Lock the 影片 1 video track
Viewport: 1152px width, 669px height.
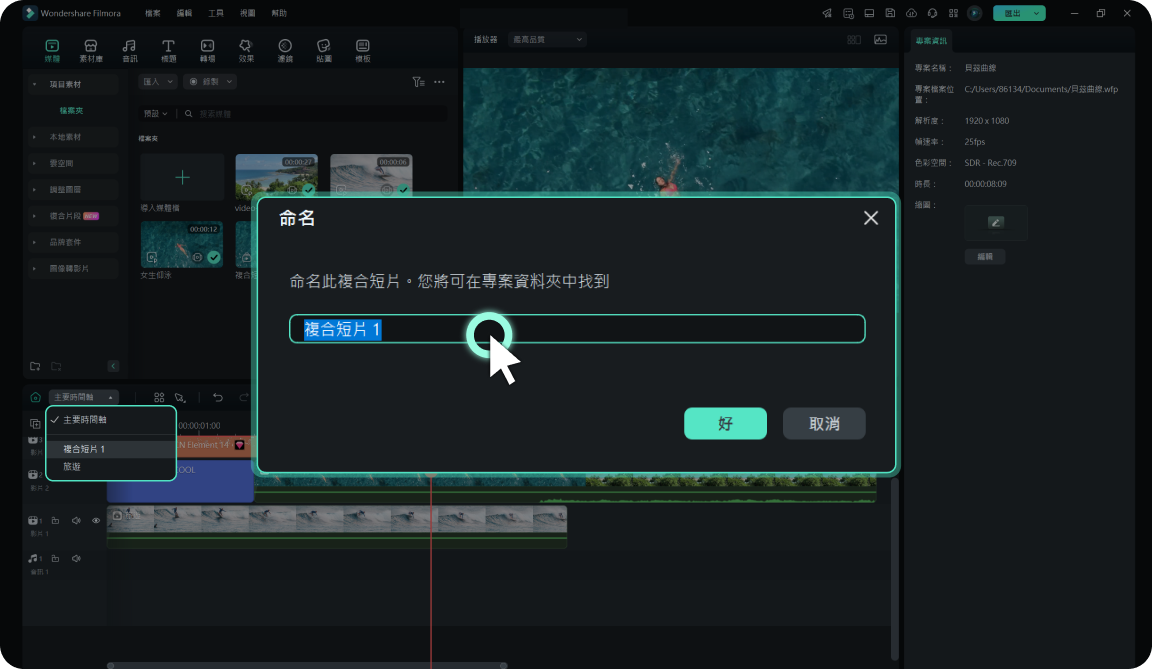coord(55,521)
